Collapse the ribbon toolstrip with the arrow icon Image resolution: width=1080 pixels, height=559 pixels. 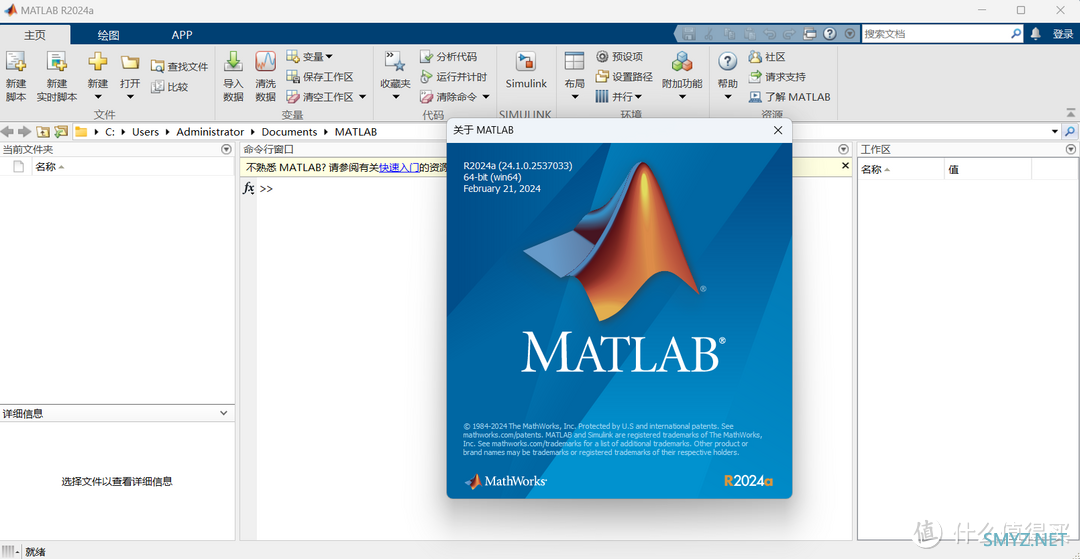[x=1070, y=112]
